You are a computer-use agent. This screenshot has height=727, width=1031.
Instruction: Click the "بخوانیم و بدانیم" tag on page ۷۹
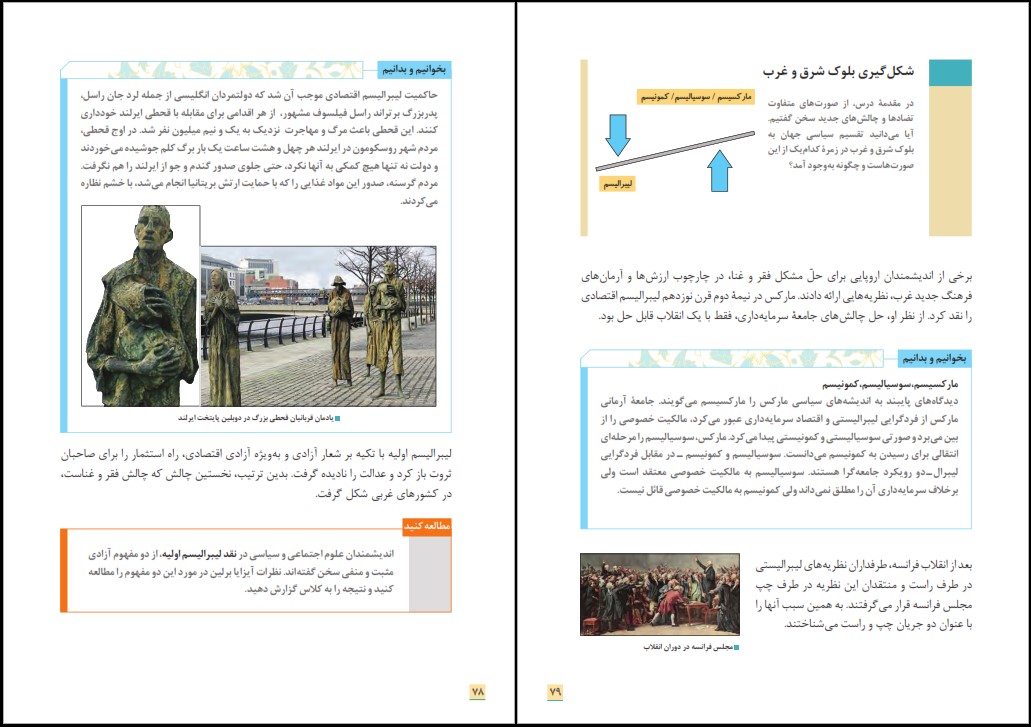coord(934,358)
